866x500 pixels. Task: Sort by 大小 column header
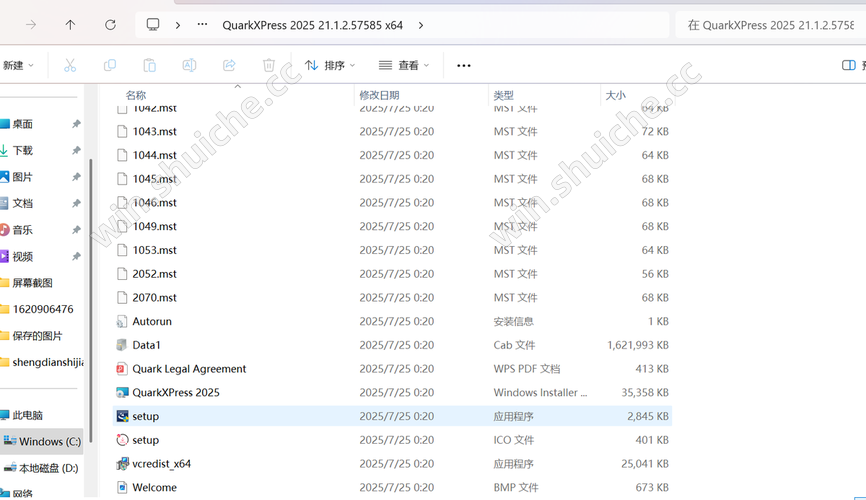[615, 95]
